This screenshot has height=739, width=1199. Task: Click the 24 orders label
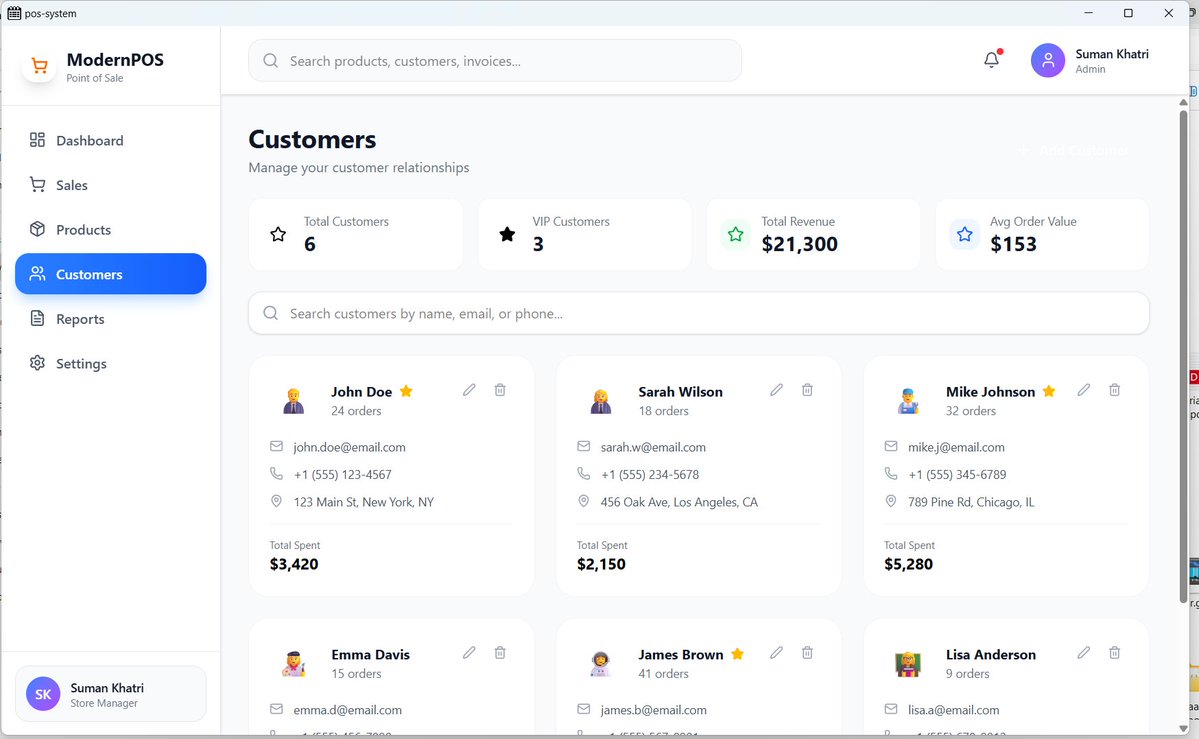(356, 411)
